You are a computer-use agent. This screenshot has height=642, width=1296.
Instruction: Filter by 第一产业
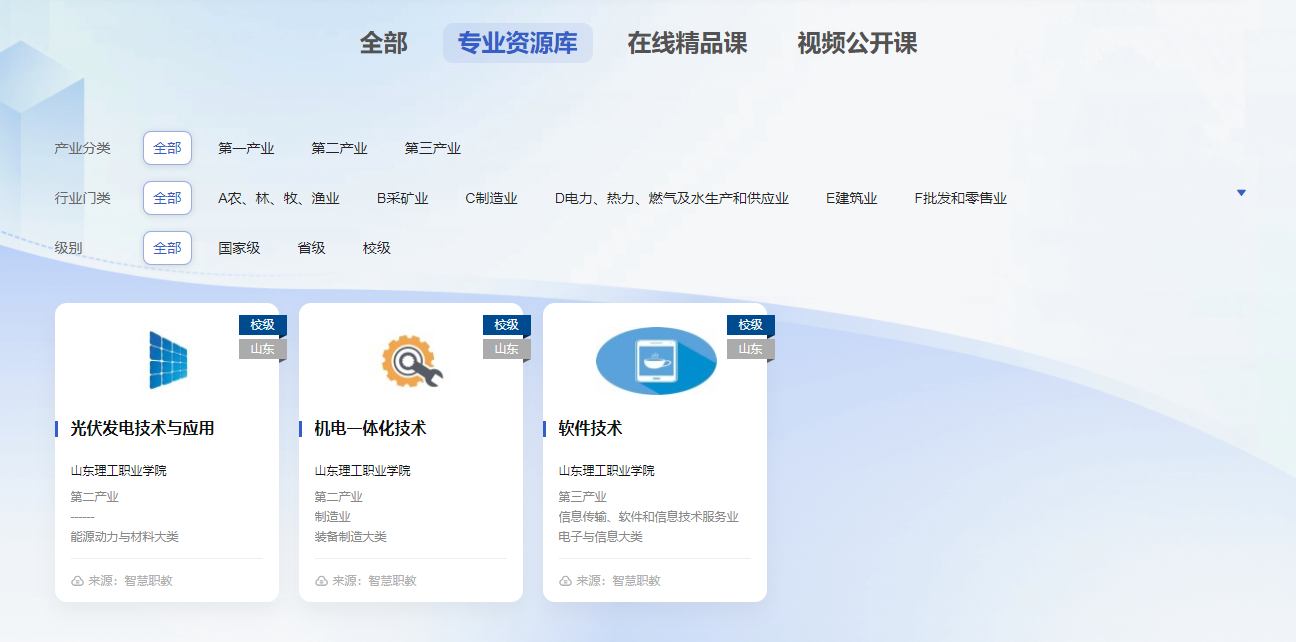[246, 148]
